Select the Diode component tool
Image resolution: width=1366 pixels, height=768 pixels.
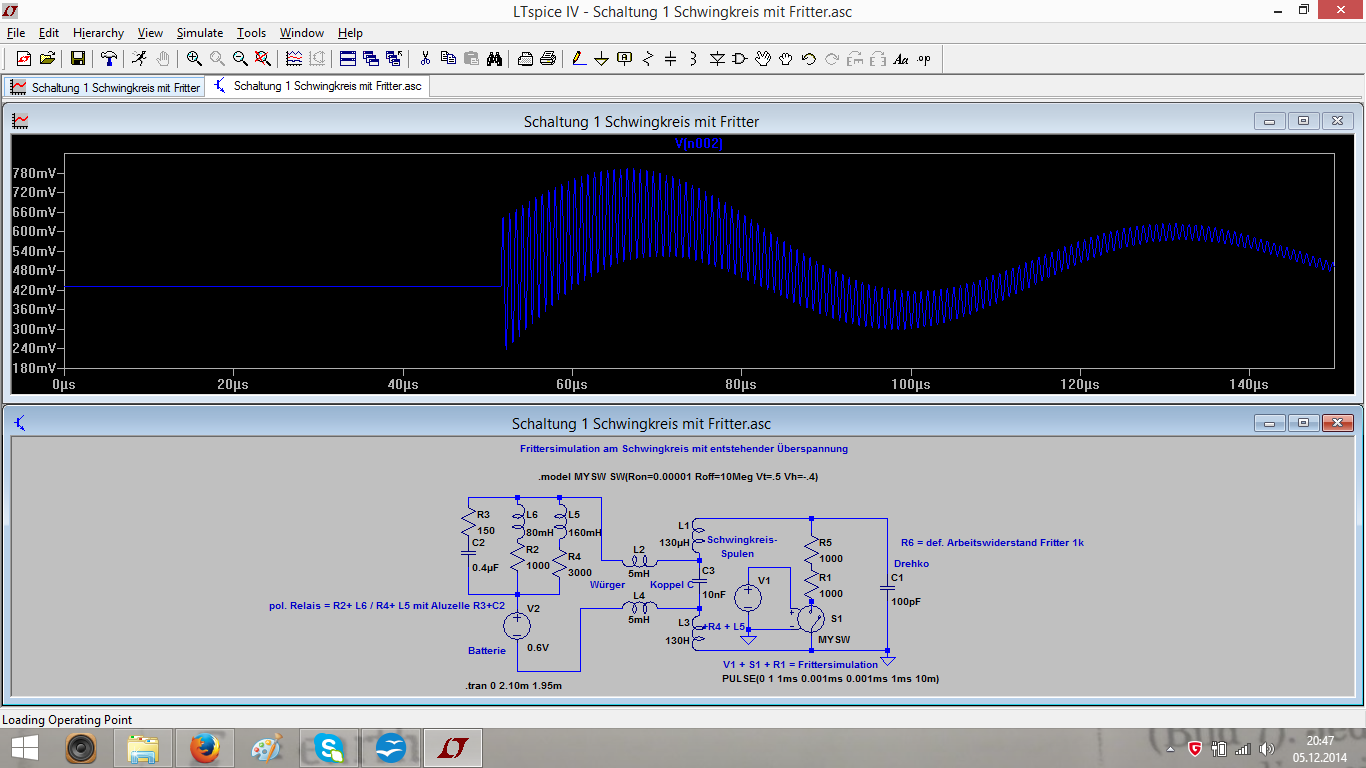pos(717,59)
